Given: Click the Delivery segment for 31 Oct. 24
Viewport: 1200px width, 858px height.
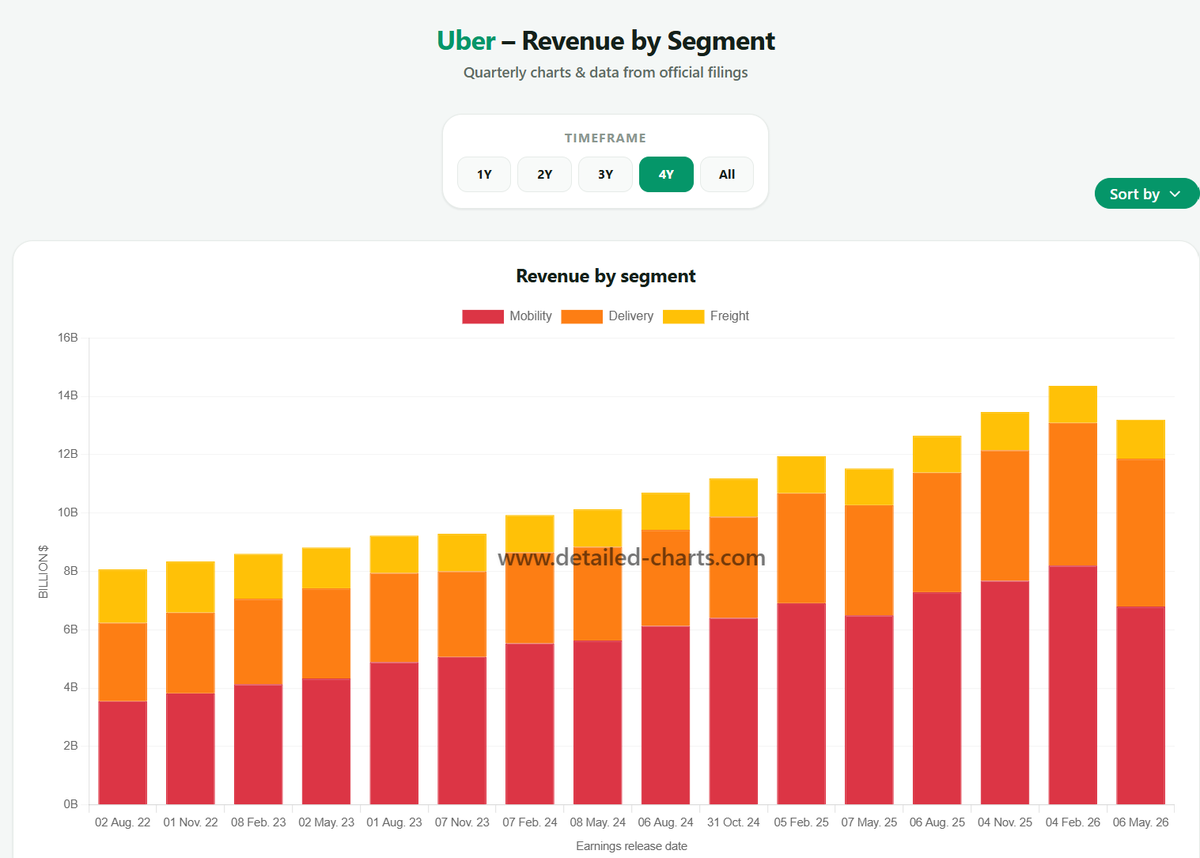Looking at the screenshot, I should coord(733,567).
